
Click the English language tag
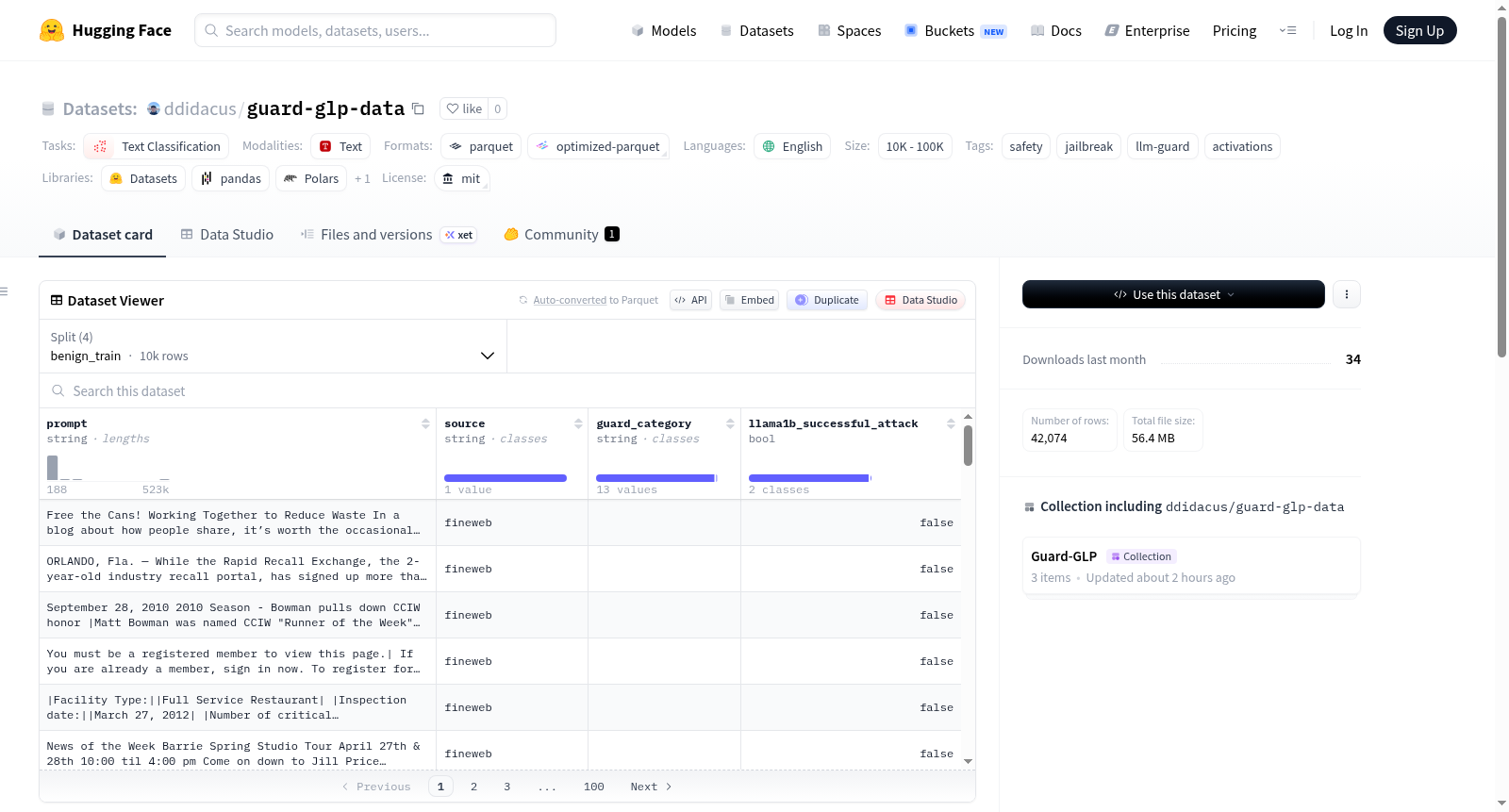click(x=792, y=146)
